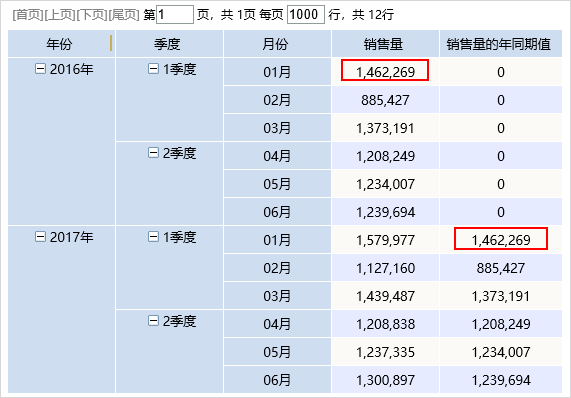Click the 01月 cell under 2016年
Image resolution: width=571 pixels, height=398 pixels.
(277, 72)
